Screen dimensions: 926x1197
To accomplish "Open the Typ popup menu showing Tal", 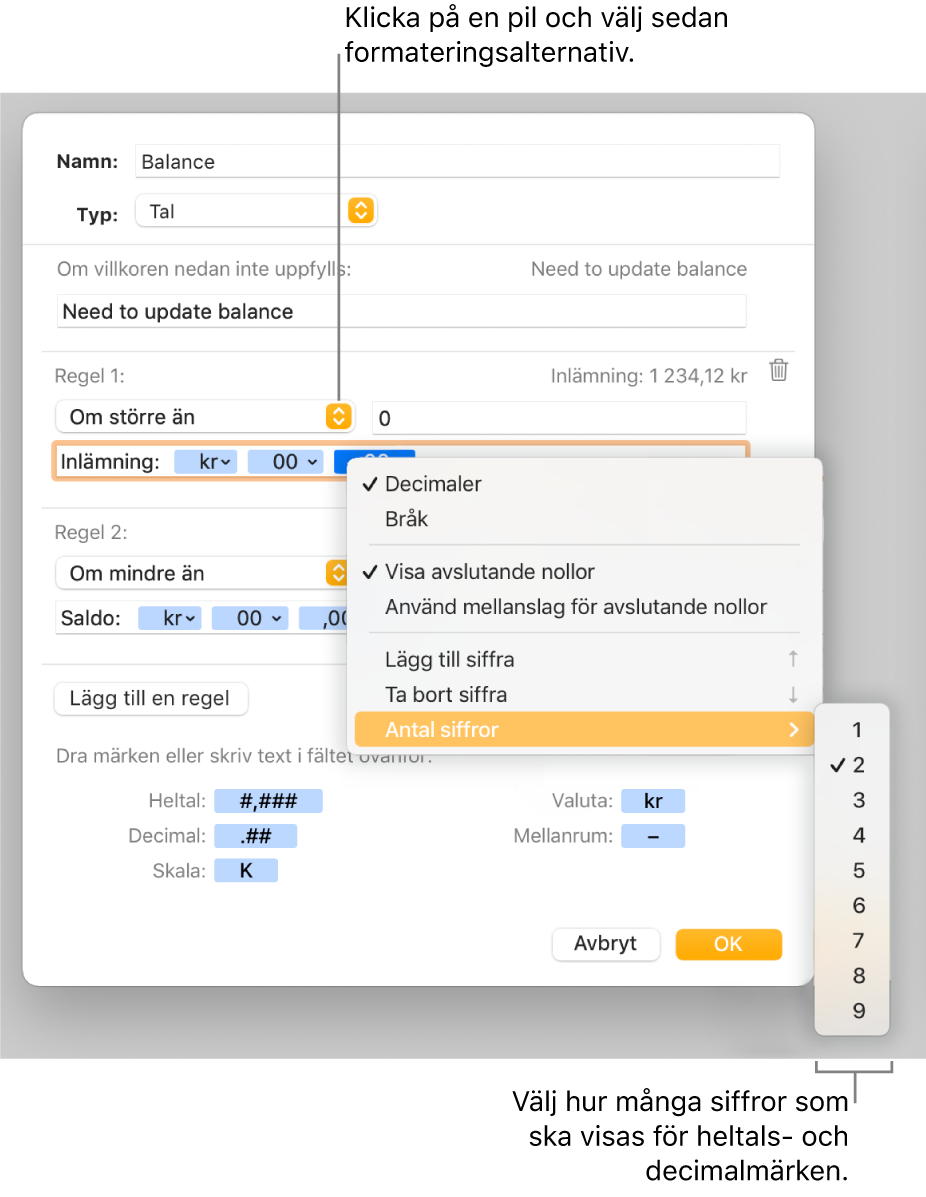I will tap(255, 211).
